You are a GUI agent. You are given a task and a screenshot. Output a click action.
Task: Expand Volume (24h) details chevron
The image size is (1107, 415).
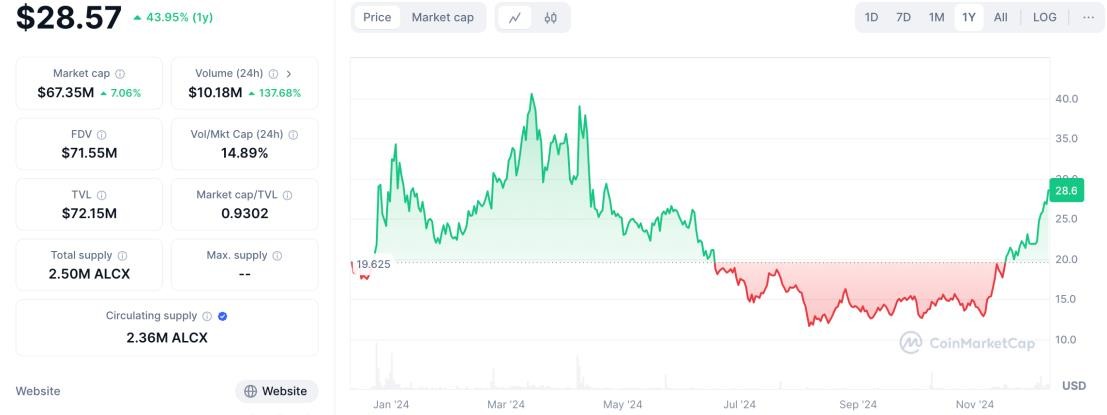click(x=289, y=73)
